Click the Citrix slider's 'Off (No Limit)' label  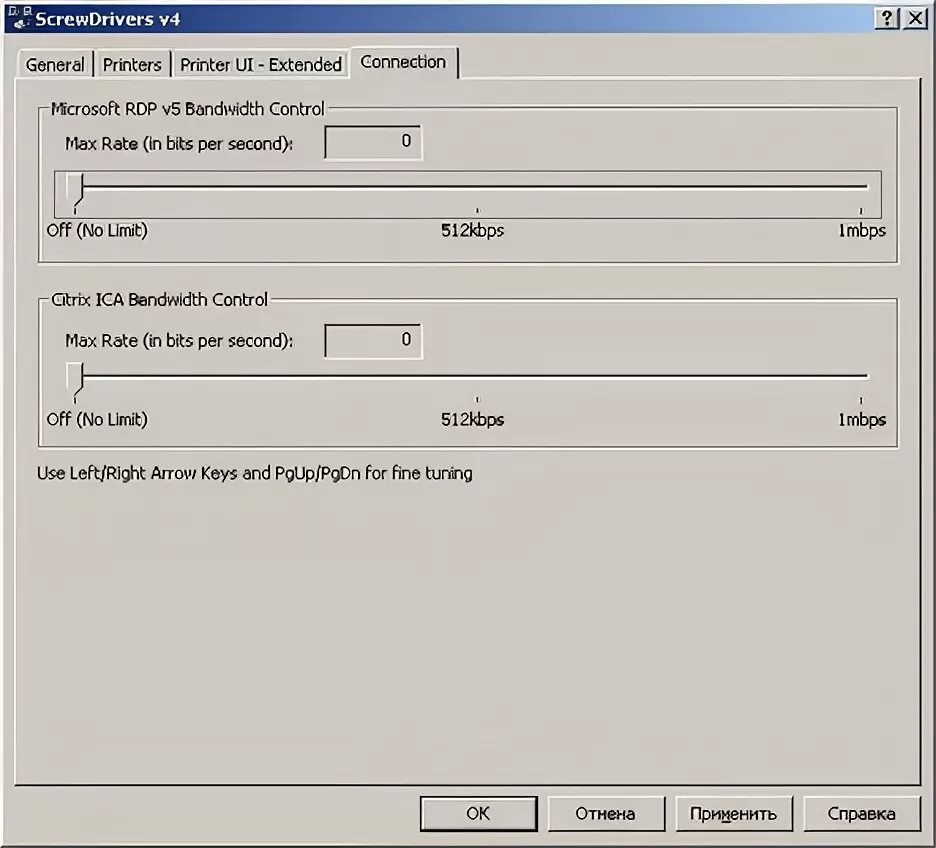[x=97, y=420]
